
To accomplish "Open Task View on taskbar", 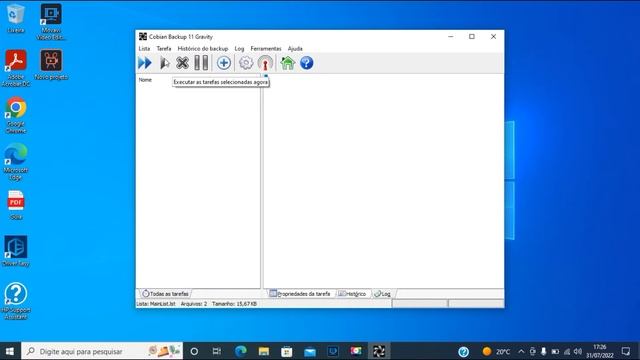I will point(217,351).
